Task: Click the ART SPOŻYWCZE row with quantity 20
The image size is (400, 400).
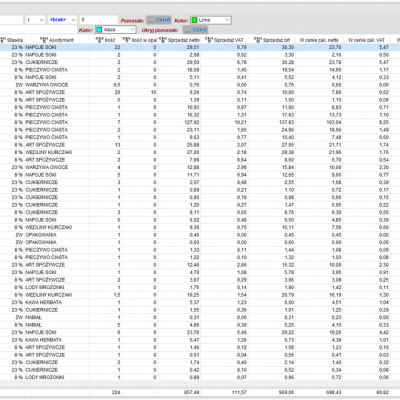Action: (200, 92)
